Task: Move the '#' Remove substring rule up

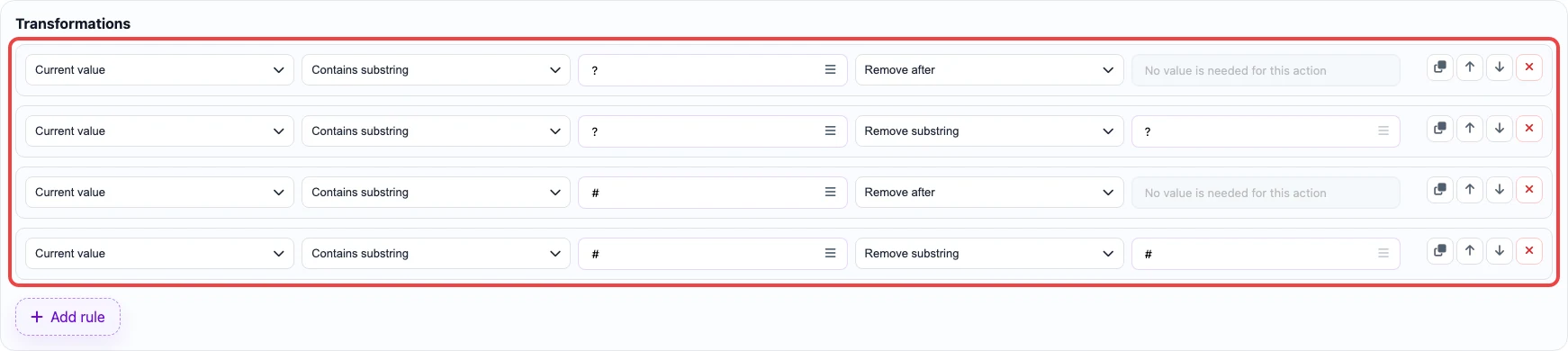Action: pos(1470,251)
